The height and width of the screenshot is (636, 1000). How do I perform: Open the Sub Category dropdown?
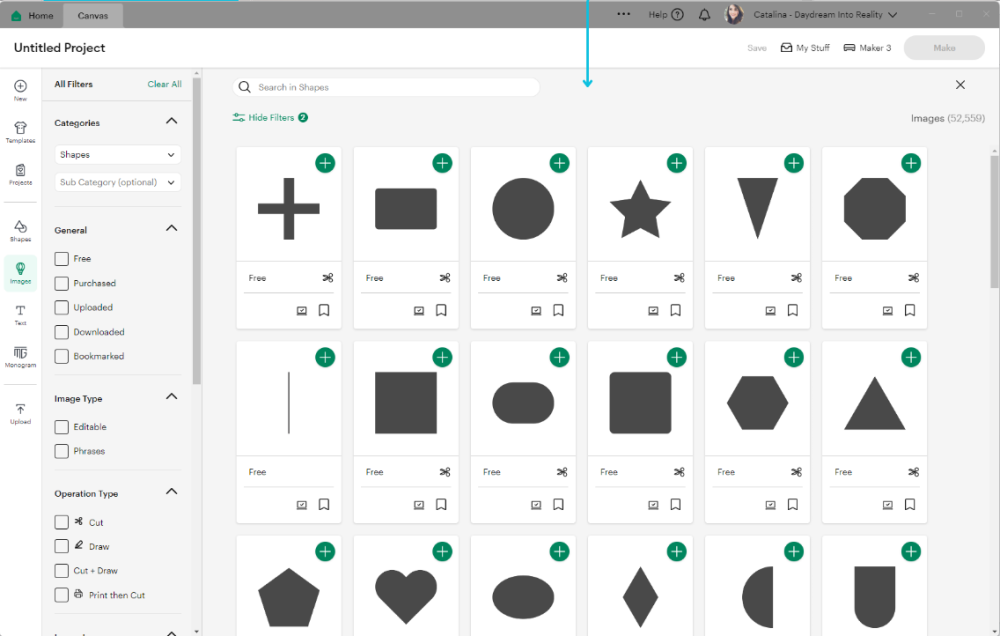coord(118,182)
